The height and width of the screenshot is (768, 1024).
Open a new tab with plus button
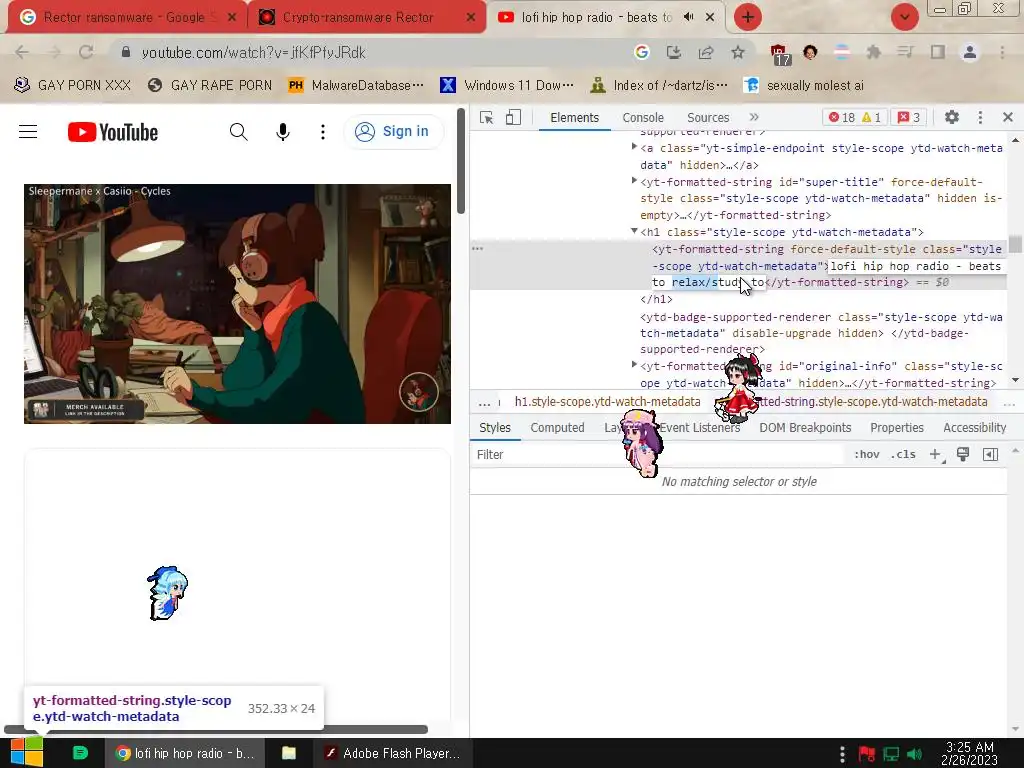(748, 17)
